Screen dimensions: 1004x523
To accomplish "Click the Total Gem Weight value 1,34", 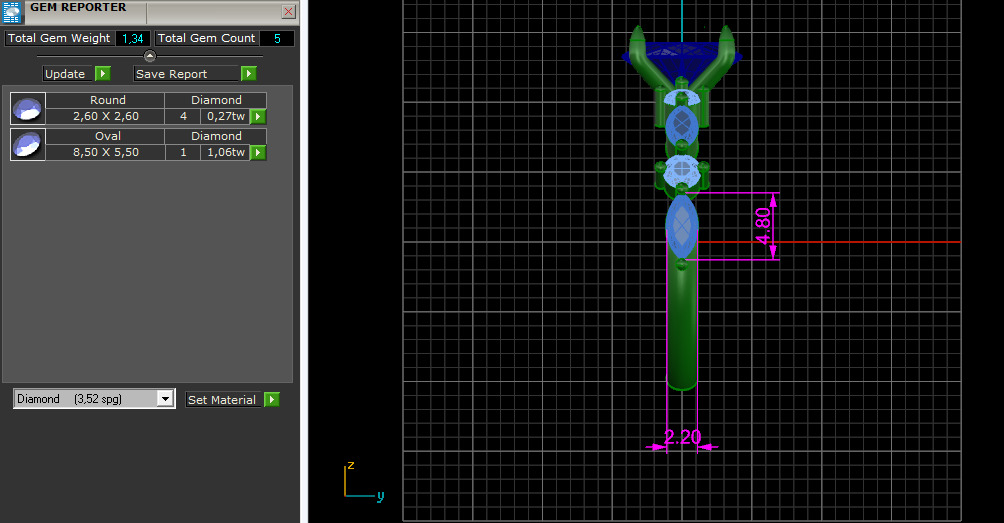I will click(133, 38).
